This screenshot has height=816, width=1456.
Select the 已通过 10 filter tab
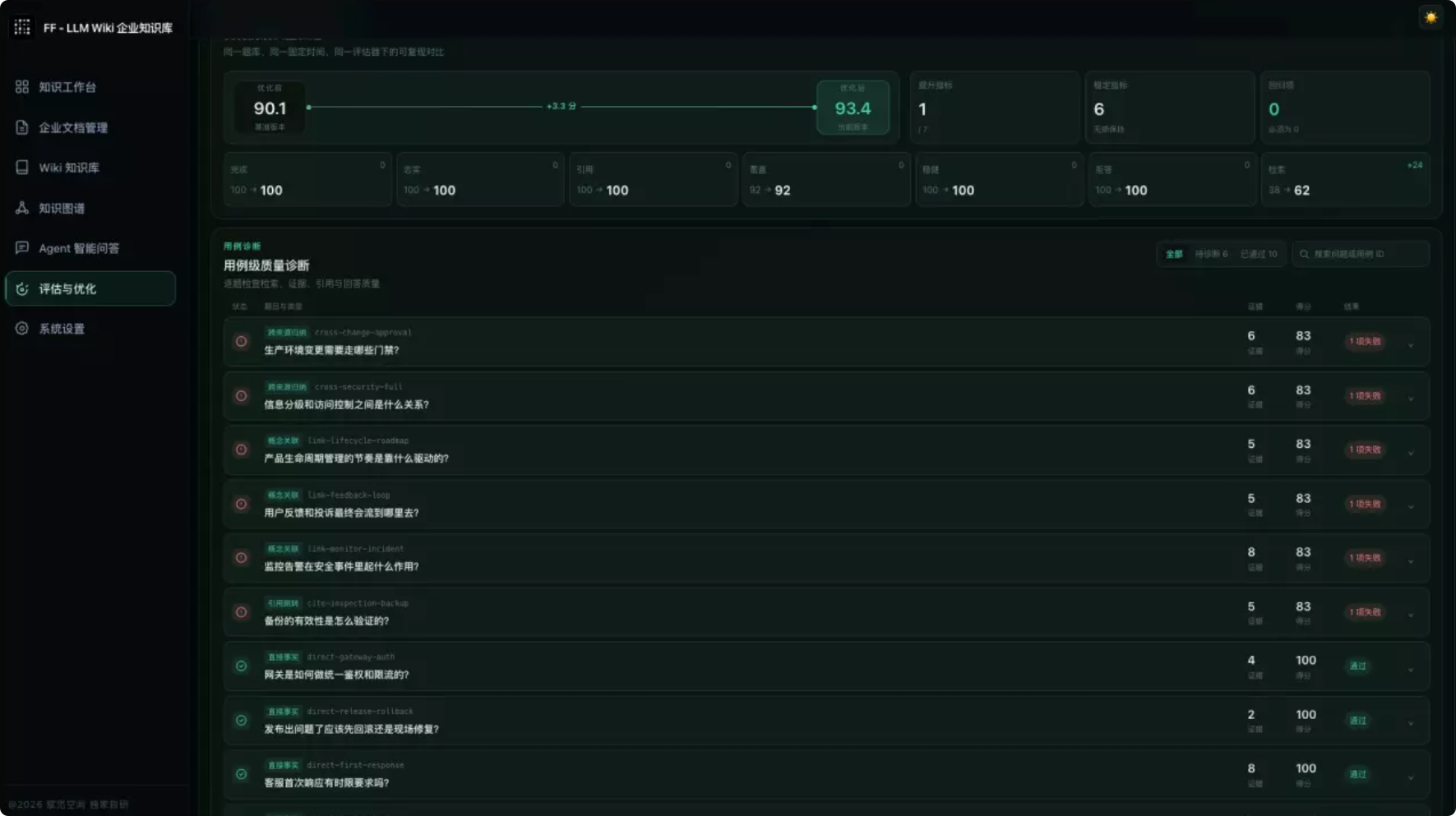(1259, 254)
